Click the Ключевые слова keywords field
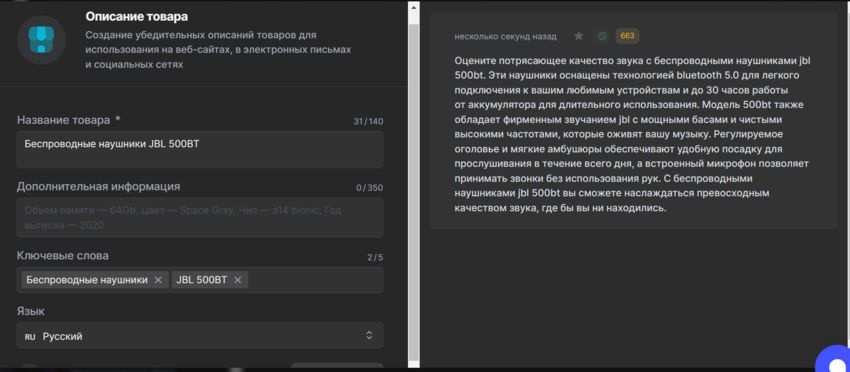 pos(200,280)
